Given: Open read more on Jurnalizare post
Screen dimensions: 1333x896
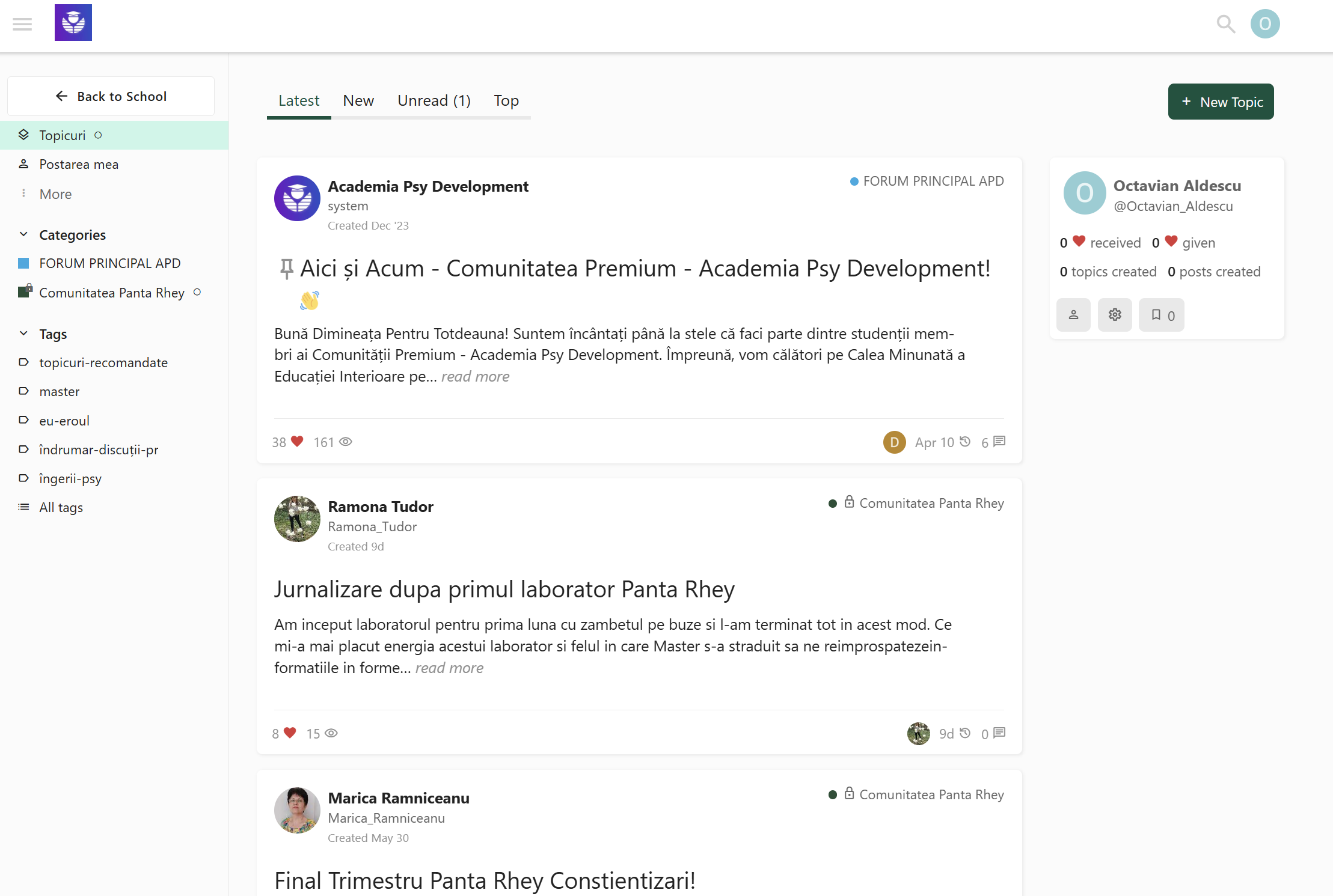Looking at the screenshot, I should 449,668.
